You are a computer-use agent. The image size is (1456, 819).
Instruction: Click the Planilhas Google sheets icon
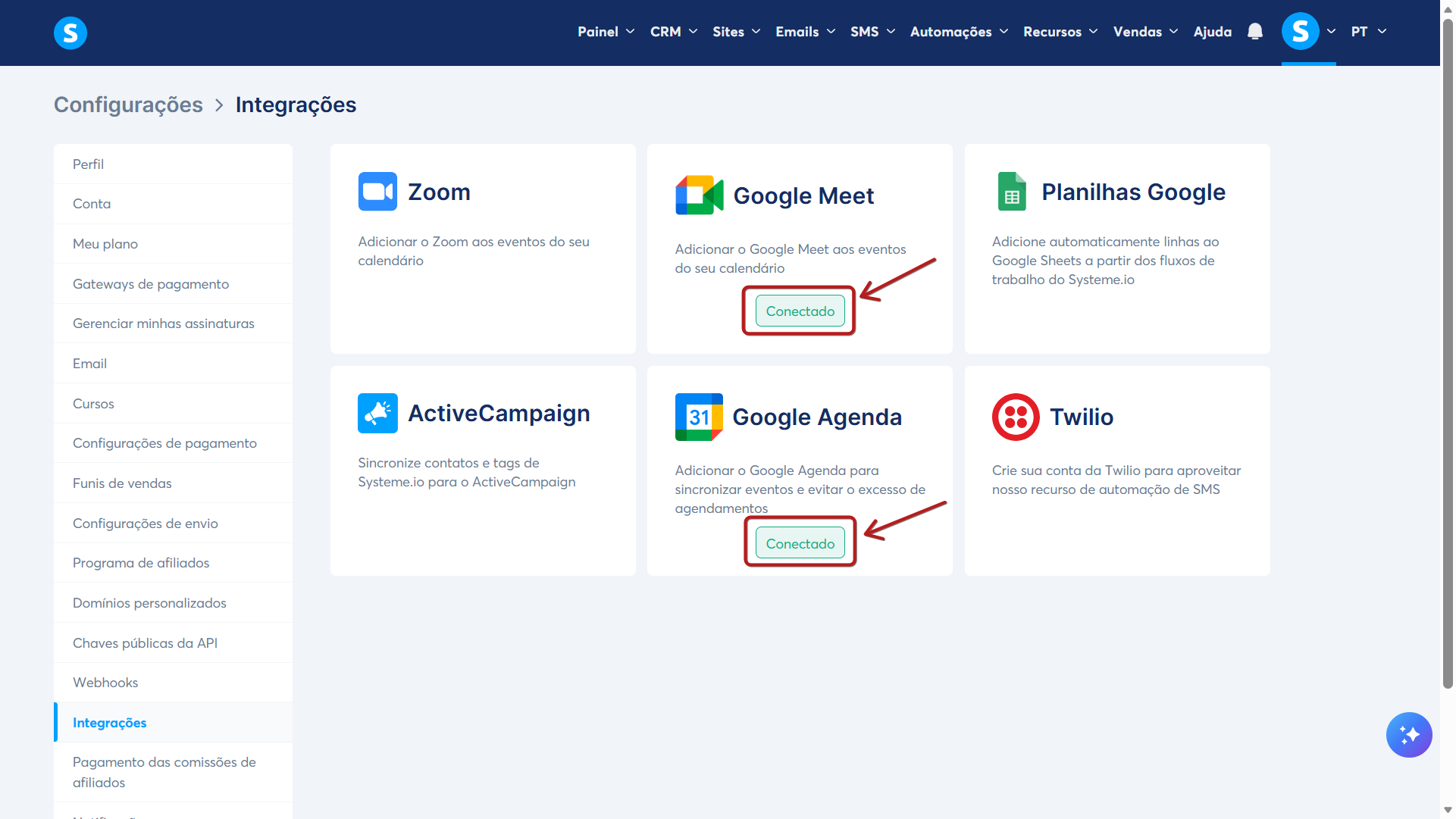(1012, 192)
